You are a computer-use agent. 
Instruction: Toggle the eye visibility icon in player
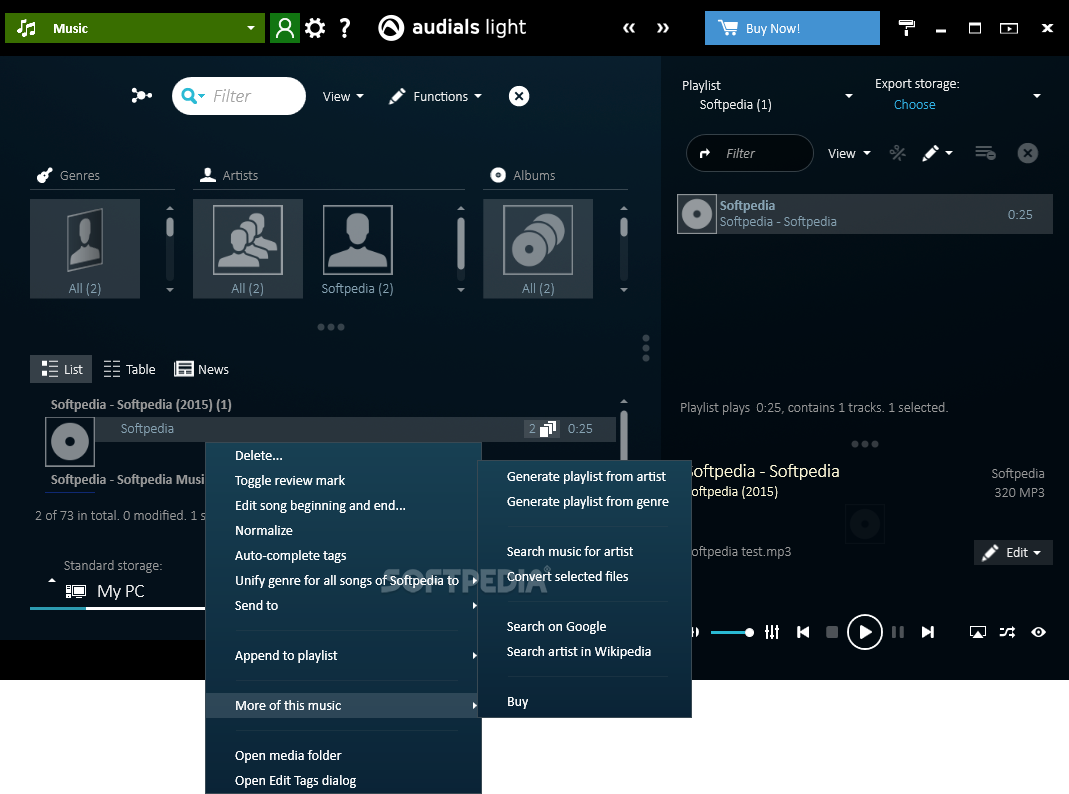pyautogui.click(x=1038, y=632)
